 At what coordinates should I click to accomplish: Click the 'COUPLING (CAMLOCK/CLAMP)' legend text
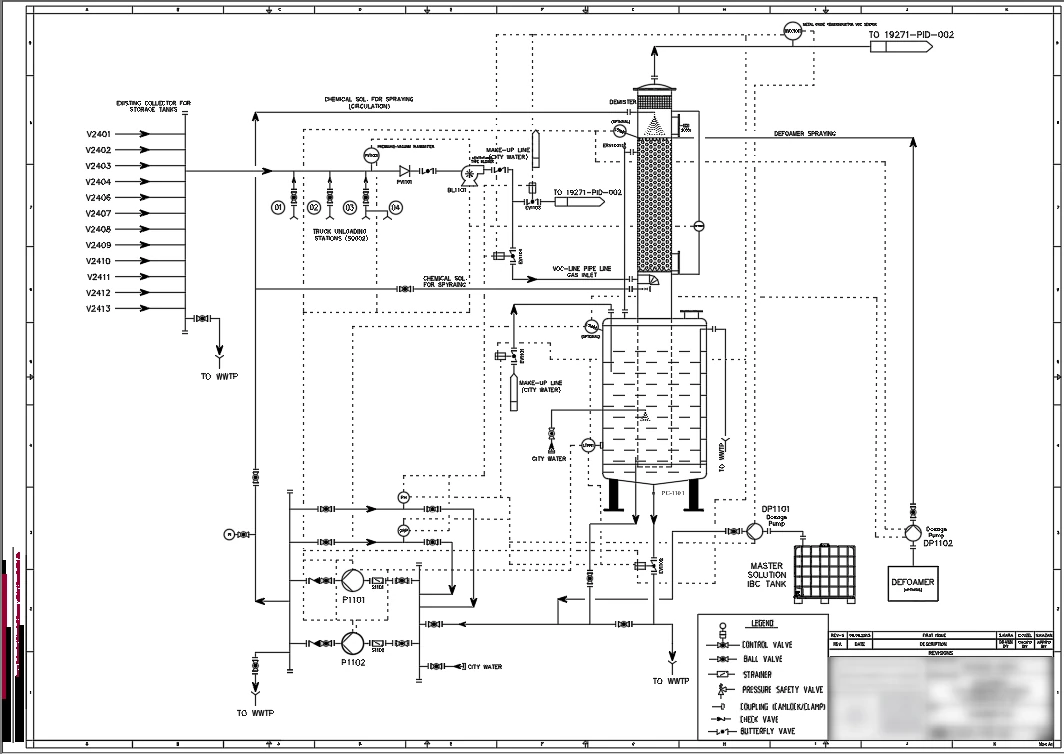coord(783,706)
